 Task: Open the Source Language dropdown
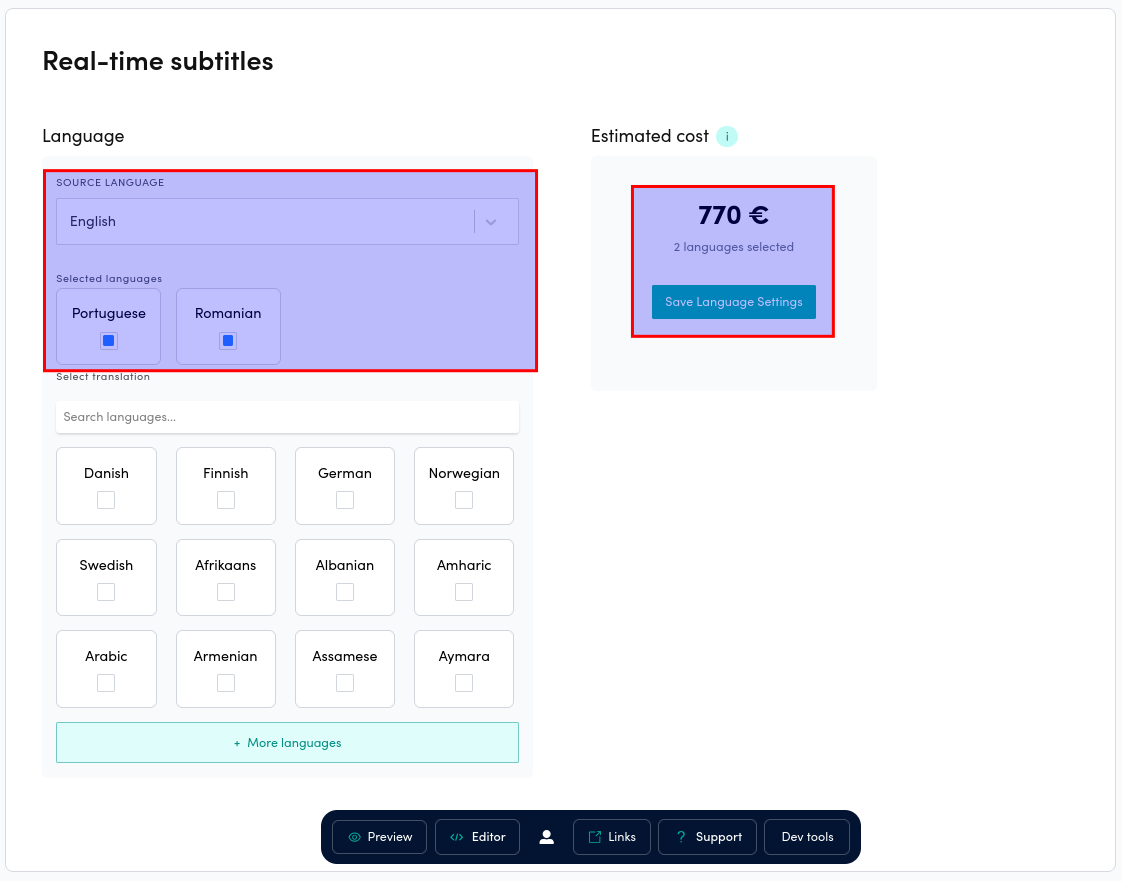tap(287, 221)
